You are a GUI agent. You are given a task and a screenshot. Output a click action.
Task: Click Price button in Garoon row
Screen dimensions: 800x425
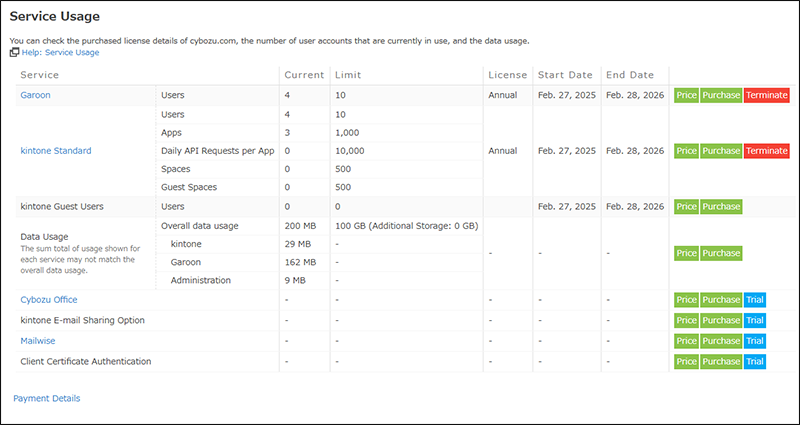click(x=686, y=95)
